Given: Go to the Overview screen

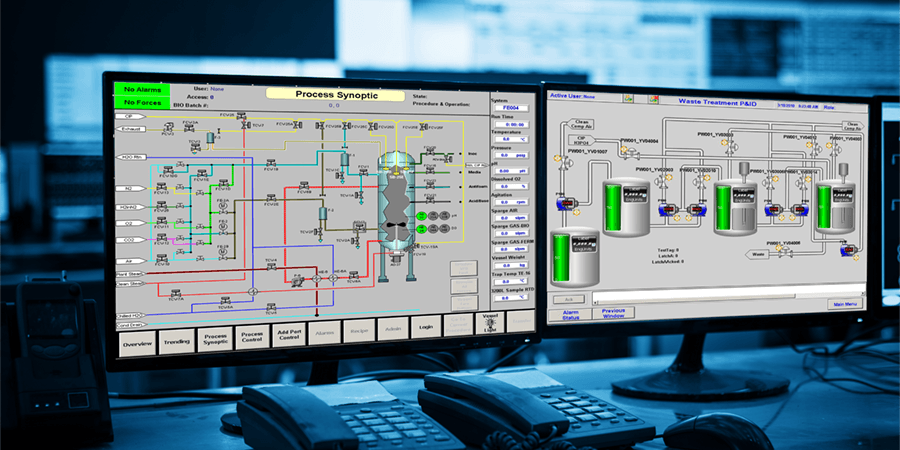Looking at the screenshot, I should click(137, 343).
